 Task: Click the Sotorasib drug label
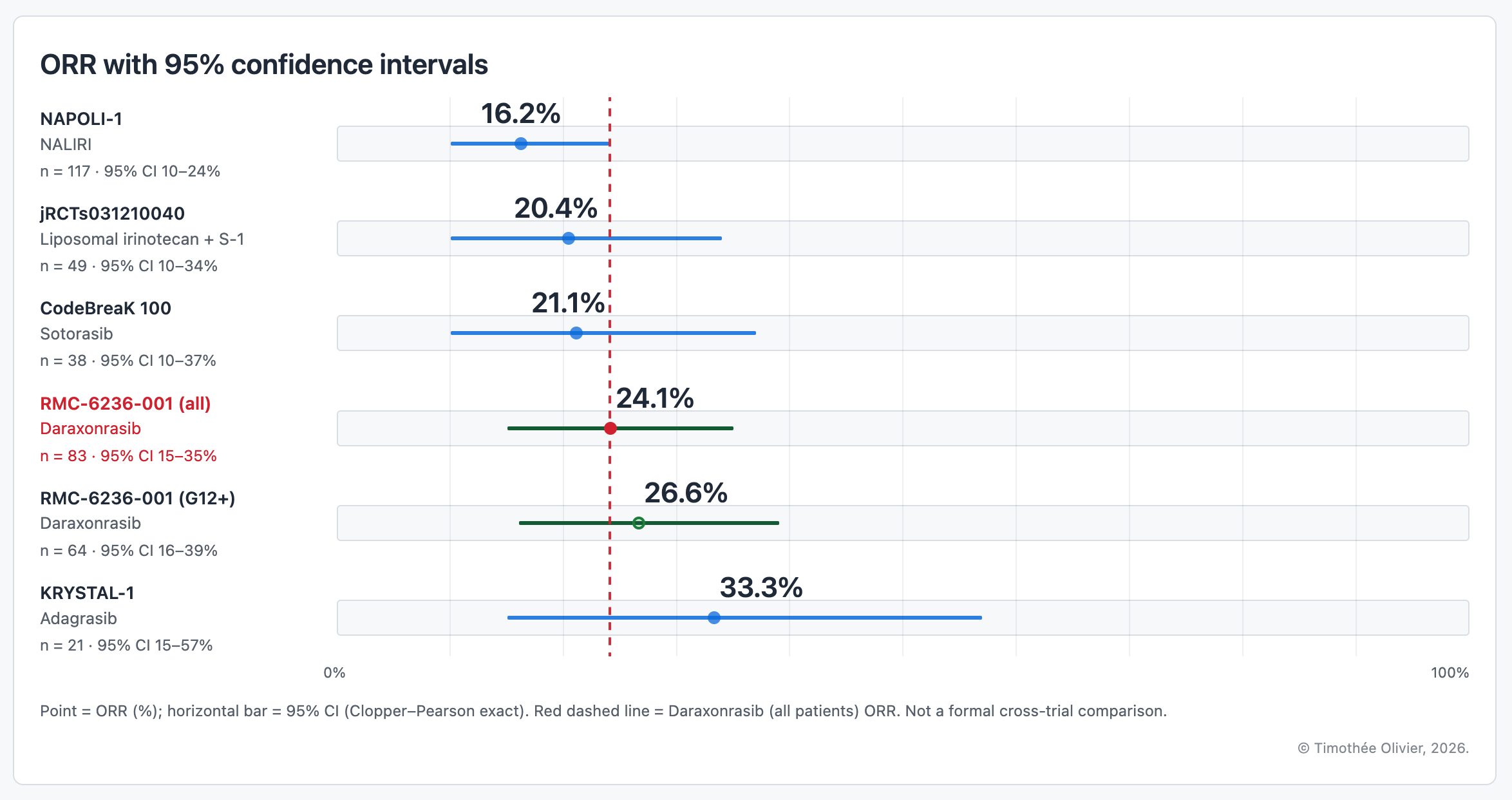pyautogui.click(x=77, y=334)
